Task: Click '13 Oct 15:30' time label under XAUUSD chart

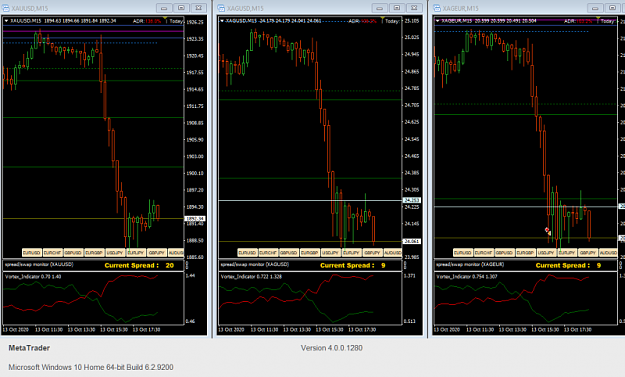Action: [x=114, y=330]
